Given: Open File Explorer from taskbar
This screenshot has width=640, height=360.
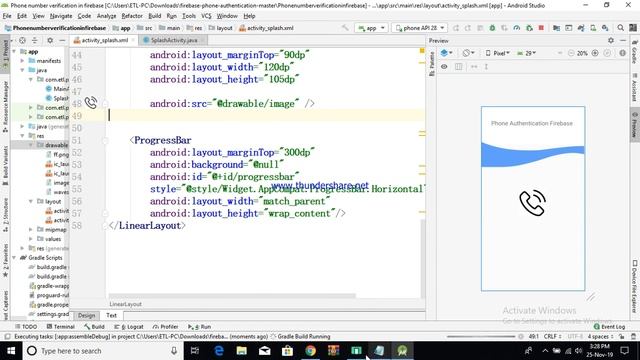Looking at the screenshot, I should 242,351.
